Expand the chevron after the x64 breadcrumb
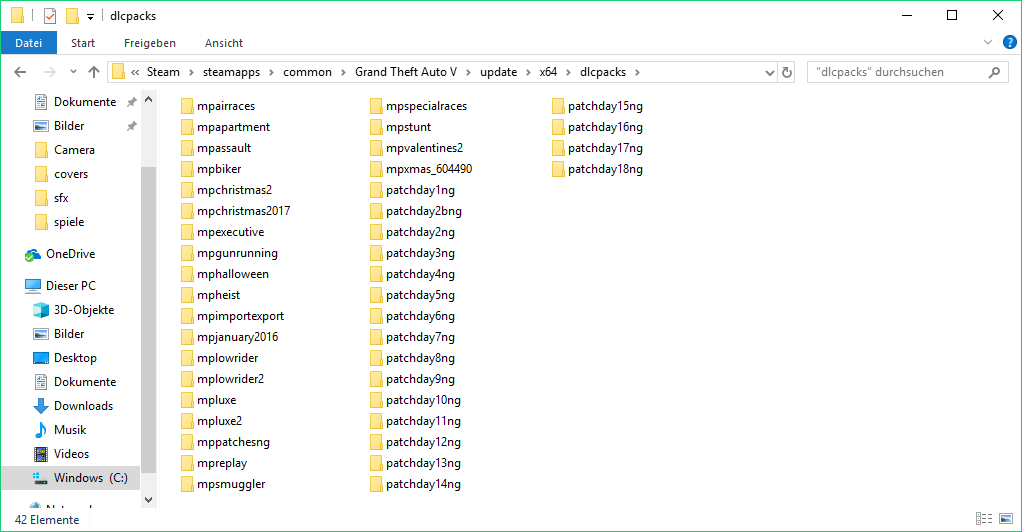The height and width of the screenshot is (532, 1022). click(x=568, y=72)
